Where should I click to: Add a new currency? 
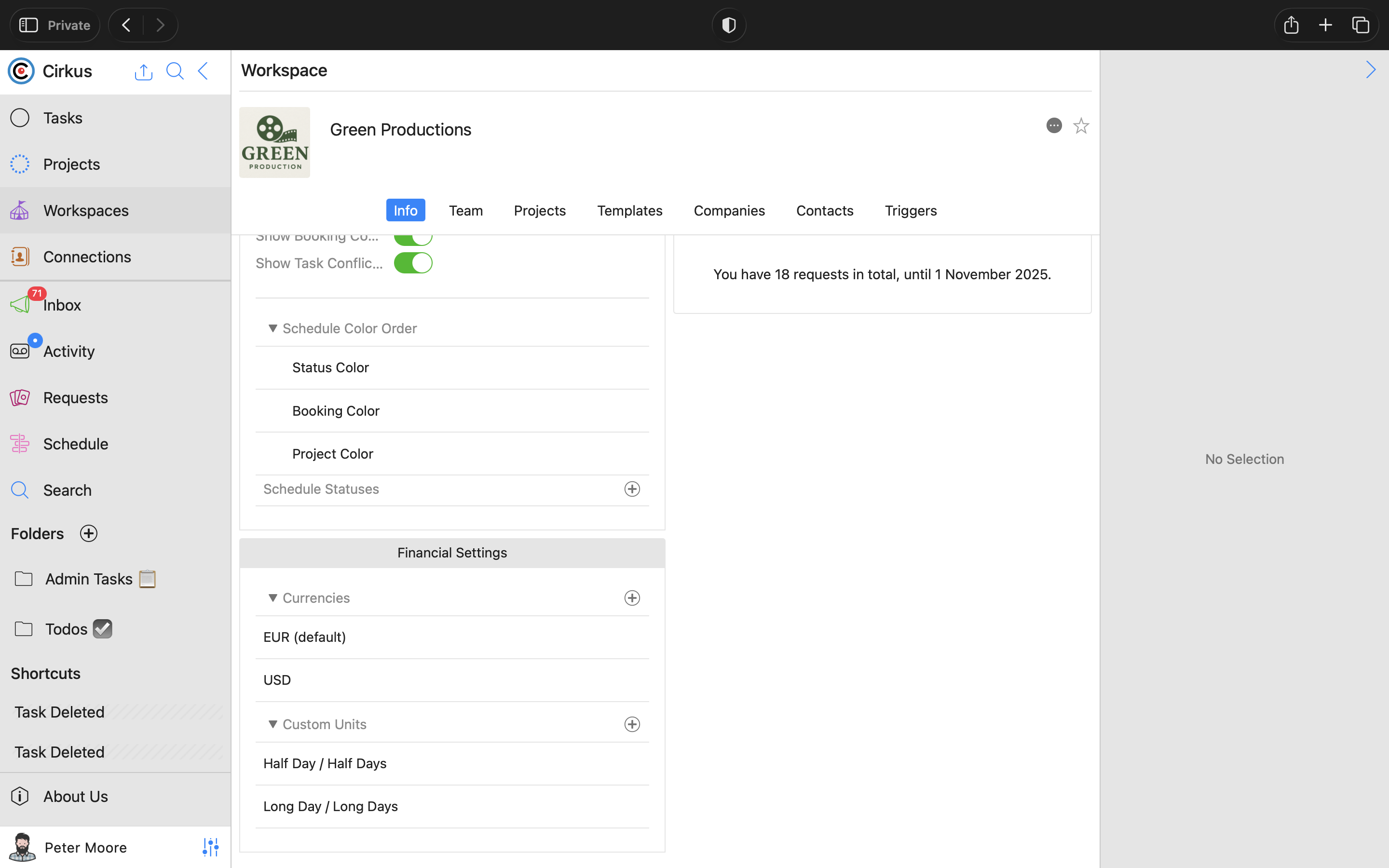coord(632,598)
